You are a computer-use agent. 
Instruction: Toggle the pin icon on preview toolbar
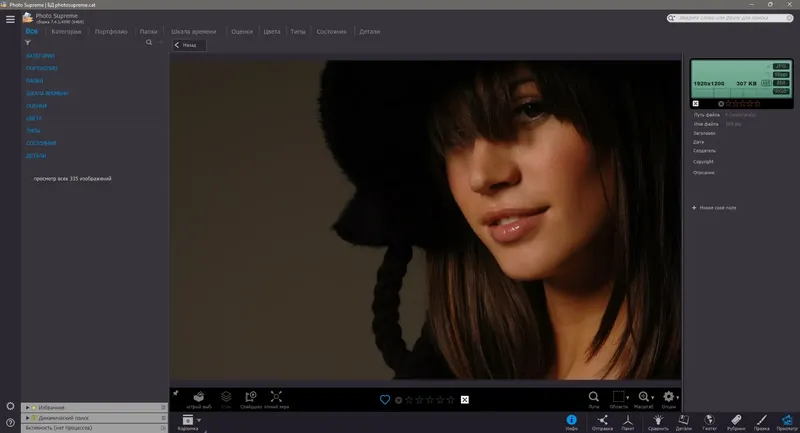(x=176, y=393)
